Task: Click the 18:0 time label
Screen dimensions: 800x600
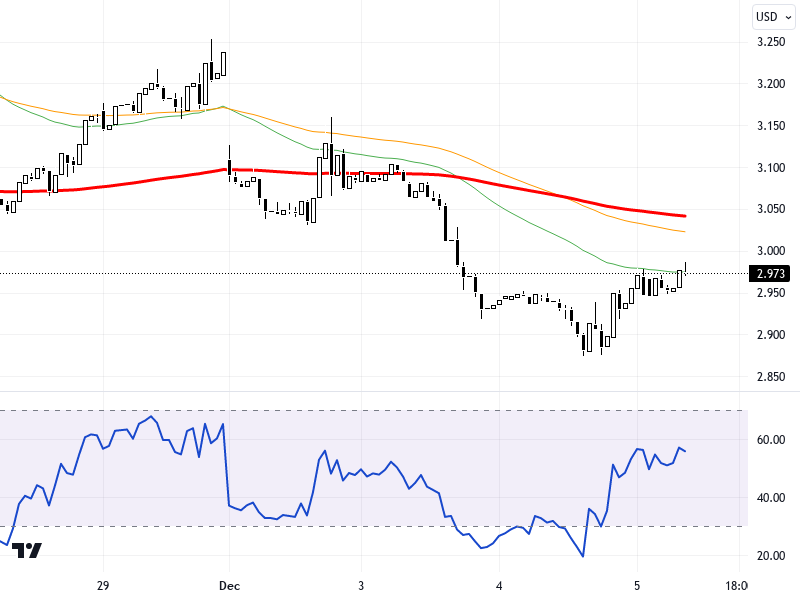Action: click(737, 585)
